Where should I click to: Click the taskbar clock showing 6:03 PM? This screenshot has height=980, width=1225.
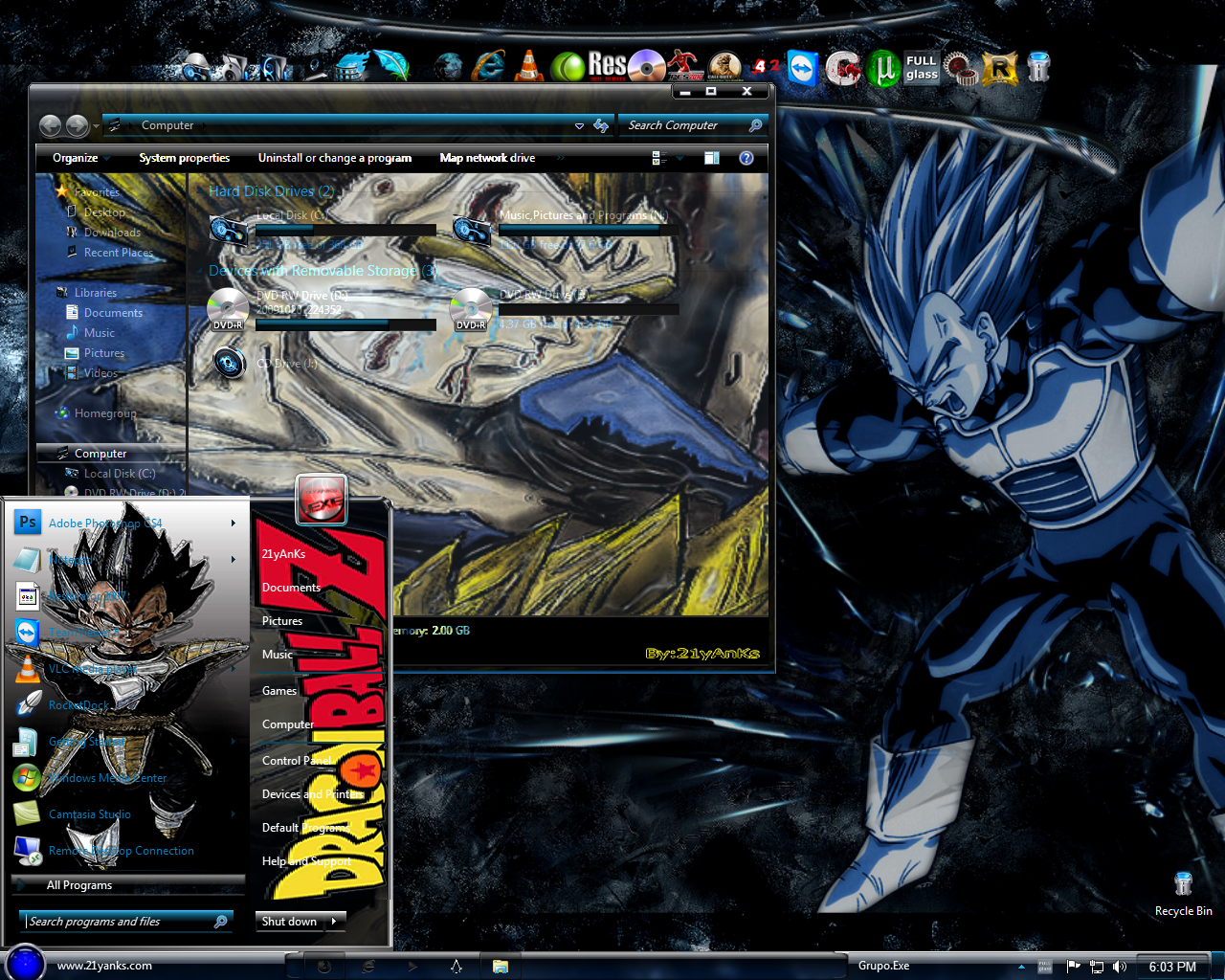pyautogui.click(x=1172, y=967)
